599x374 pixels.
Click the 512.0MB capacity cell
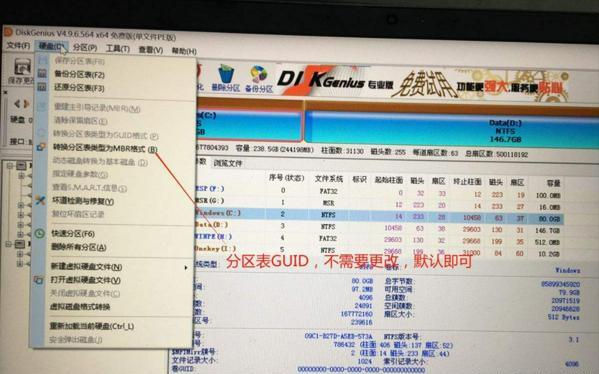tap(547, 242)
